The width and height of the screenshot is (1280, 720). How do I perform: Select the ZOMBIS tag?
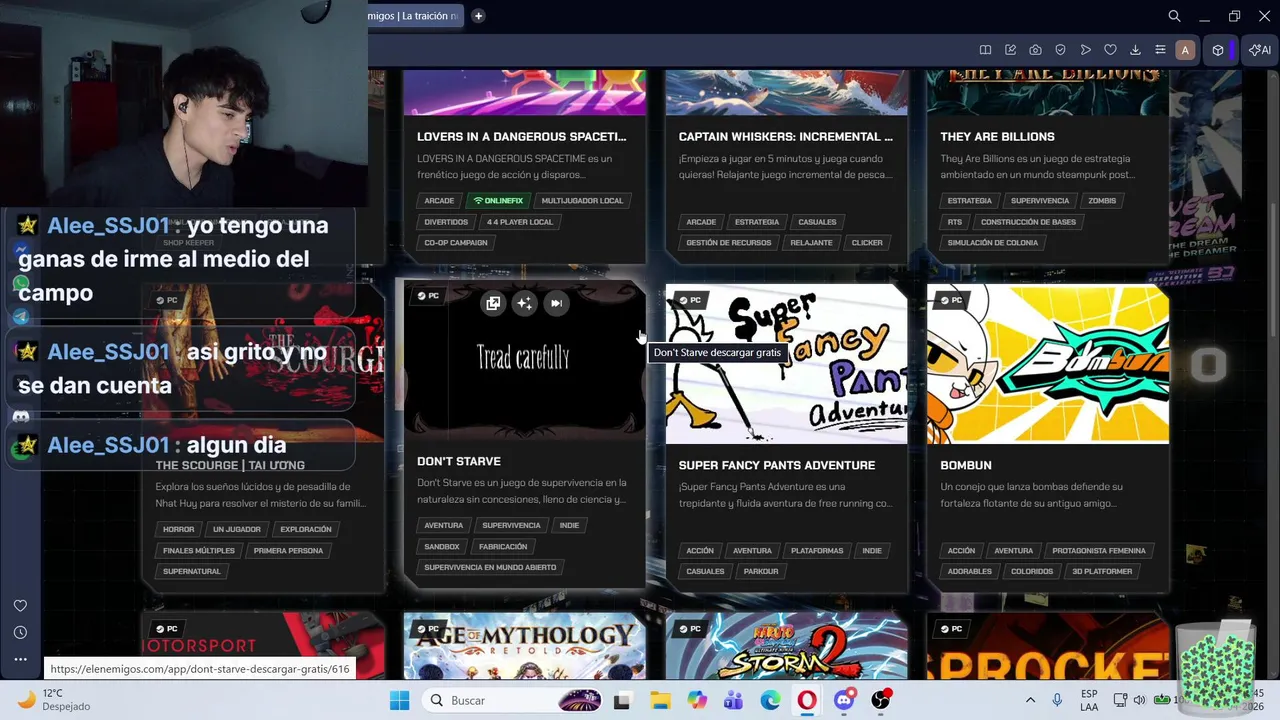click(x=1102, y=200)
